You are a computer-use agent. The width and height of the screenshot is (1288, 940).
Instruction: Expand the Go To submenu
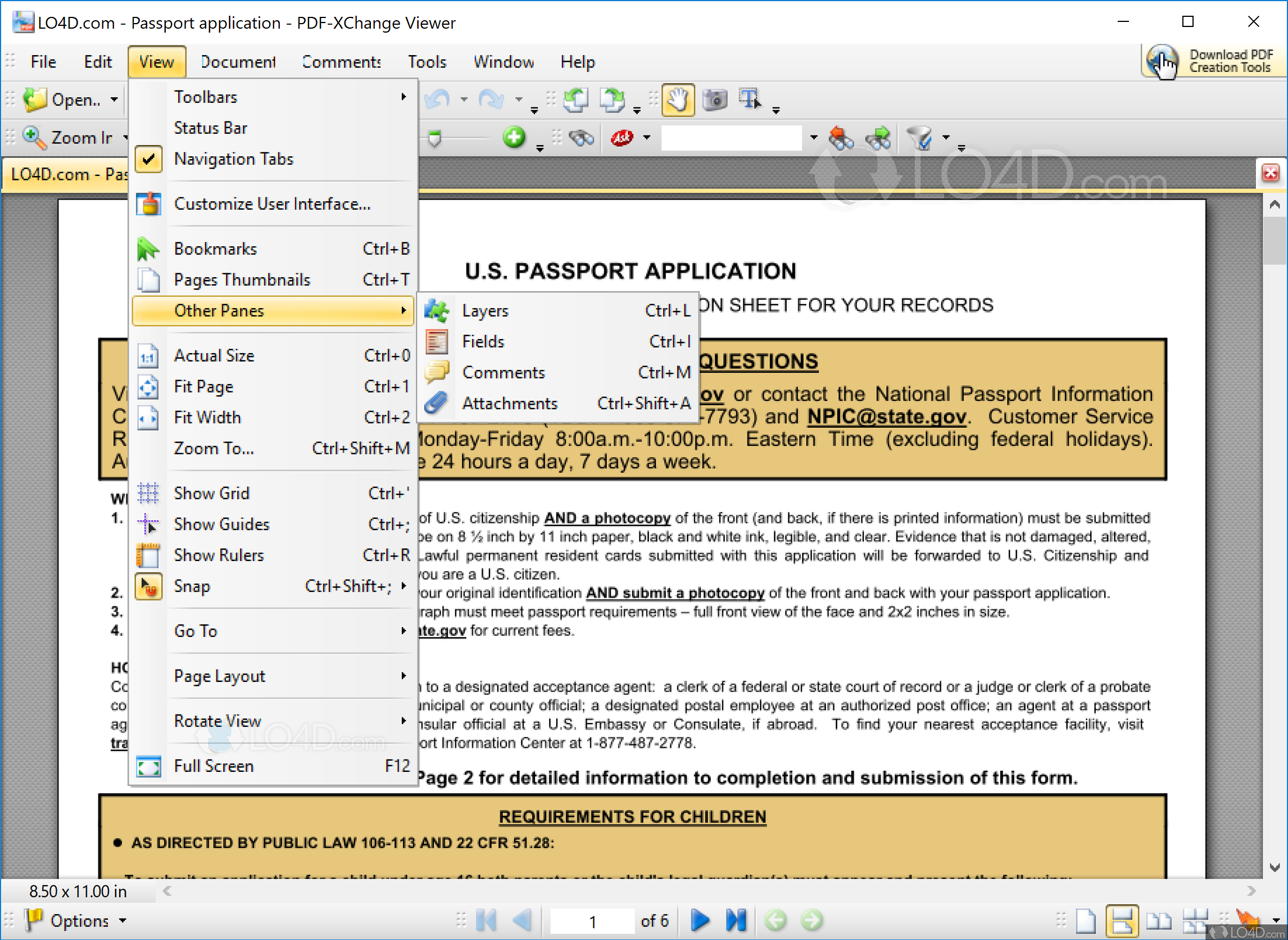(x=272, y=631)
